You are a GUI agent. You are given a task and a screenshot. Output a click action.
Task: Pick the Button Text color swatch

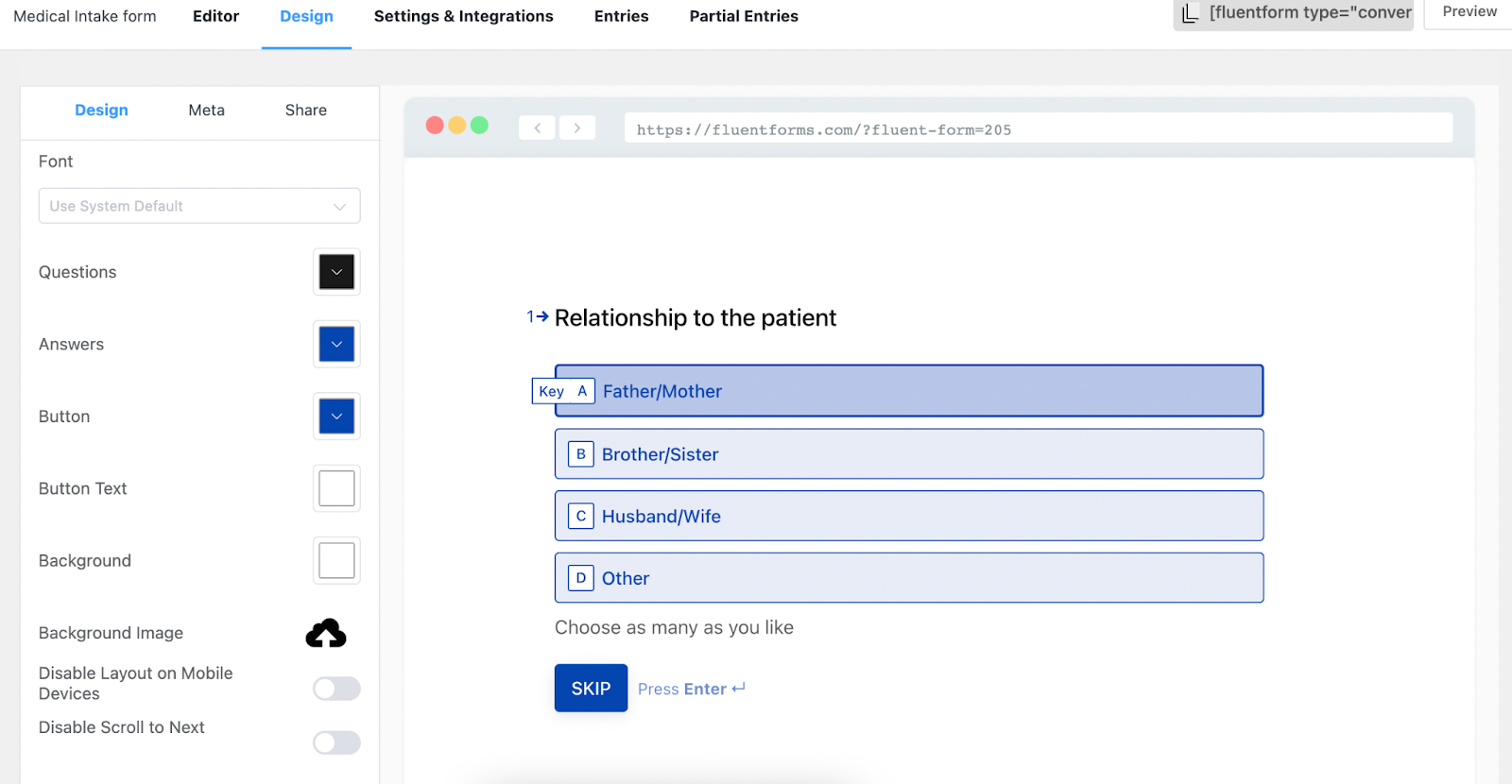(x=336, y=488)
